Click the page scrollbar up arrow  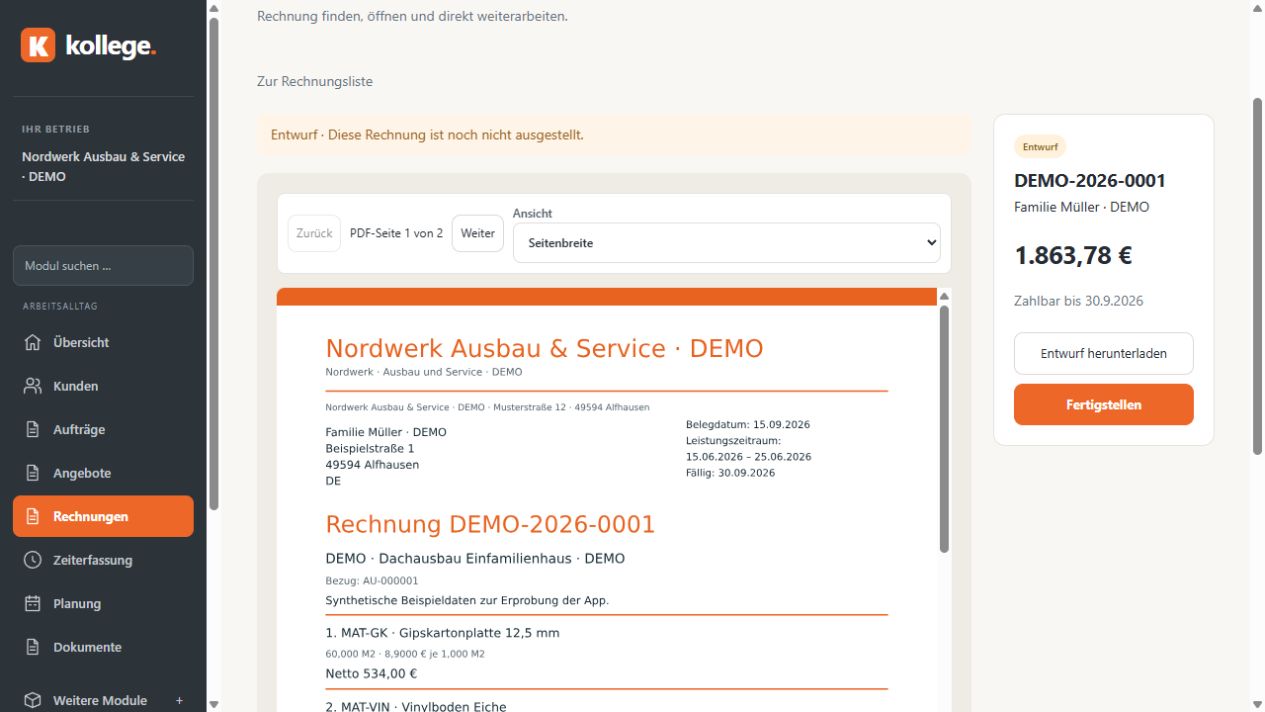click(1257, 8)
